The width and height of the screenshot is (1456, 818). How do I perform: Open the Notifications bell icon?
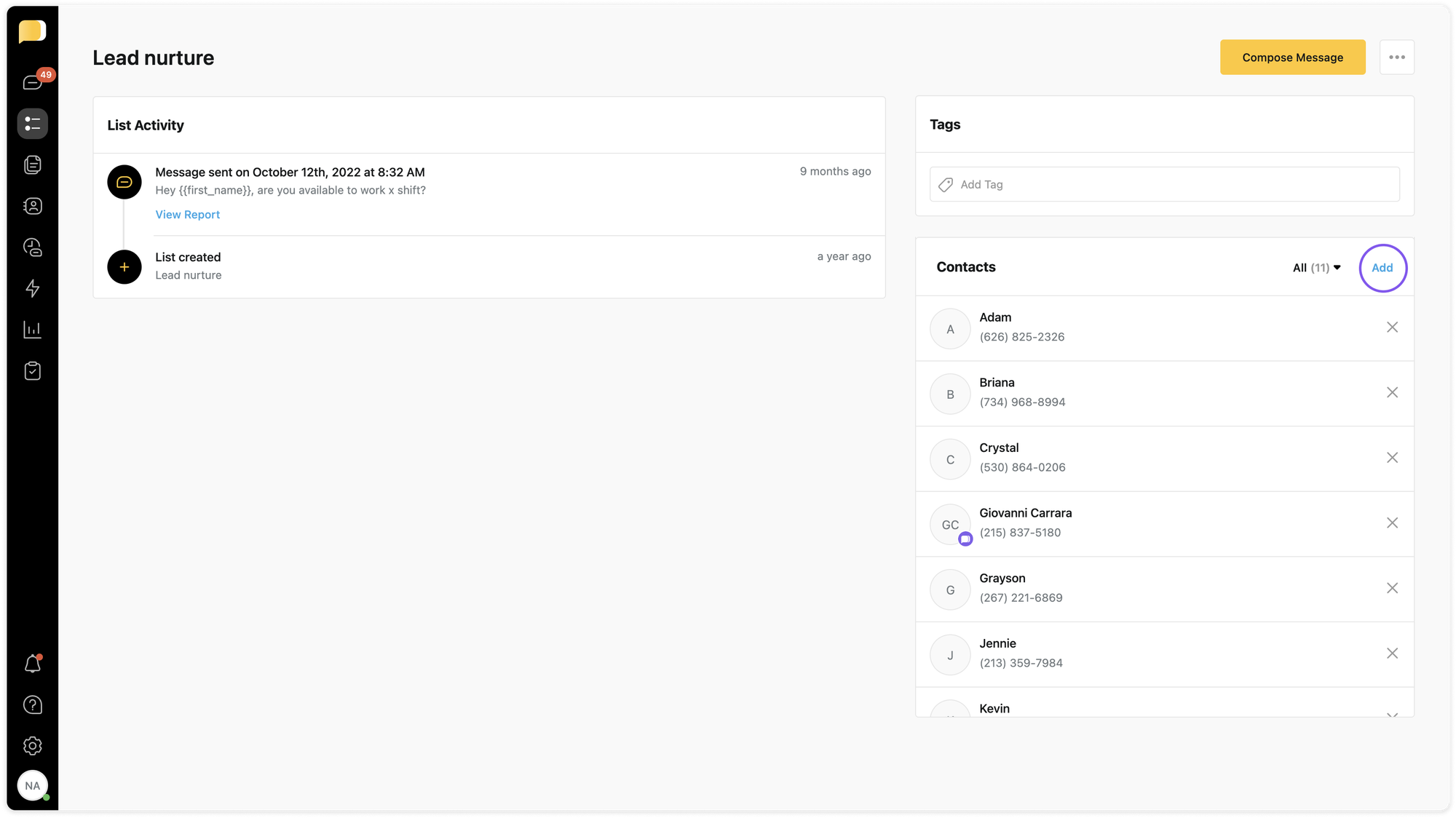pos(33,664)
